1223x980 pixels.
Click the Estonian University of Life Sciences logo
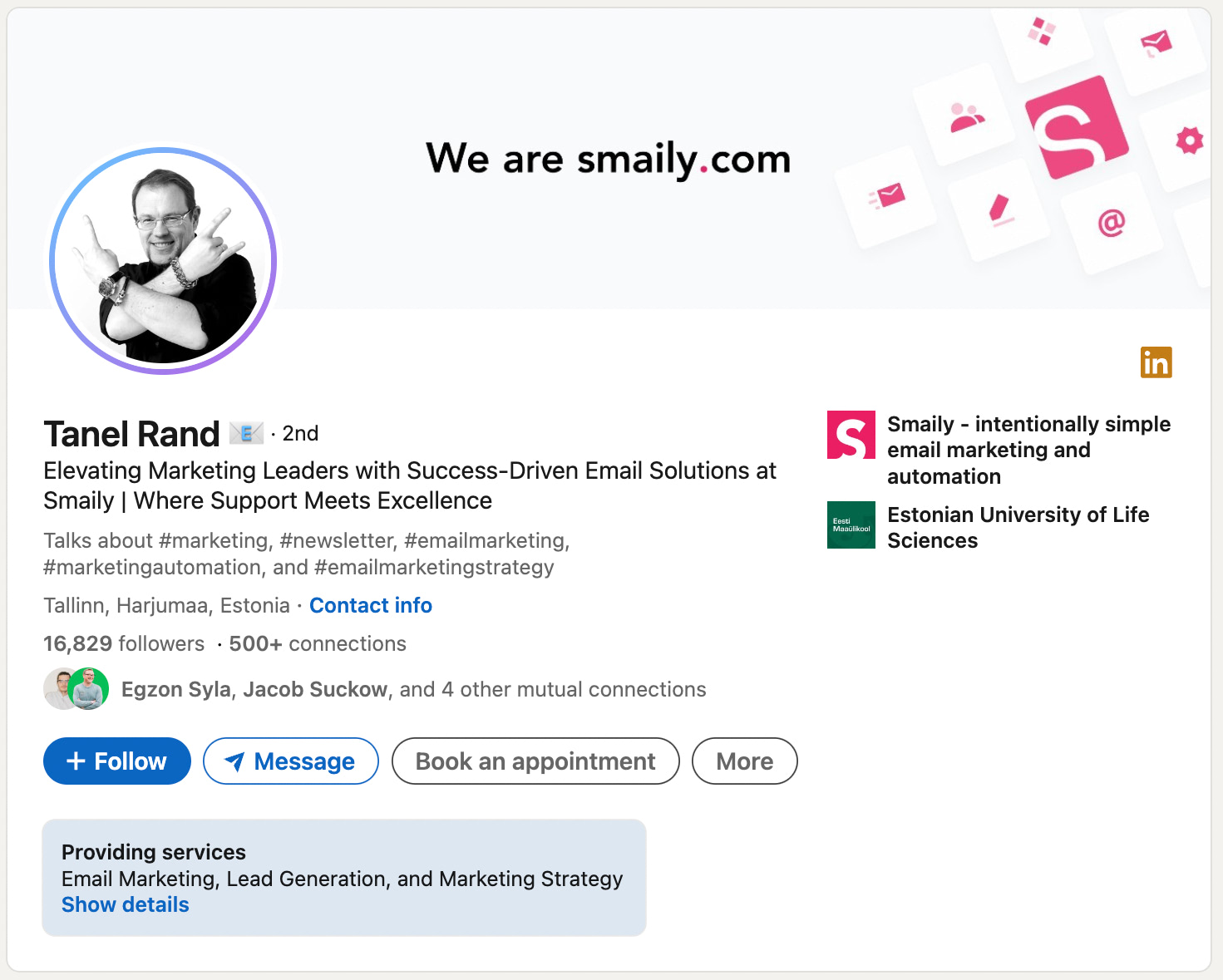tap(851, 524)
